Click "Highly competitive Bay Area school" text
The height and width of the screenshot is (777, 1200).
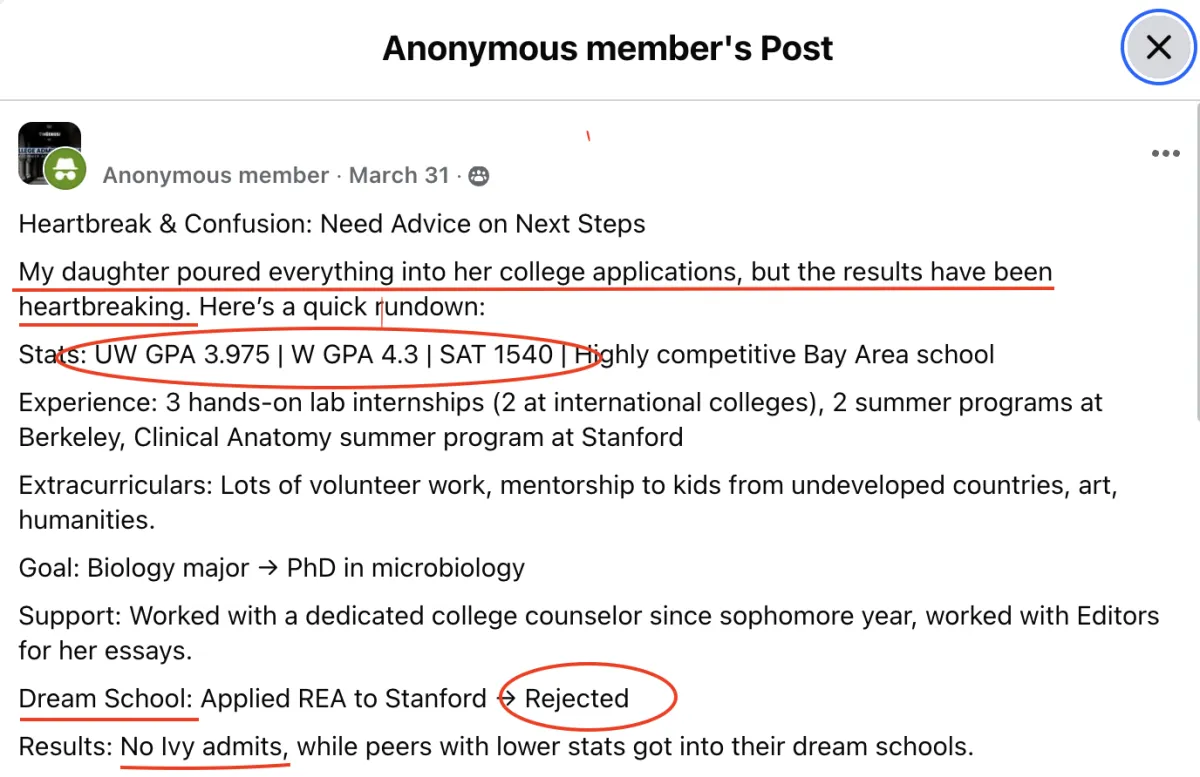pyautogui.click(x=785, y=355)
